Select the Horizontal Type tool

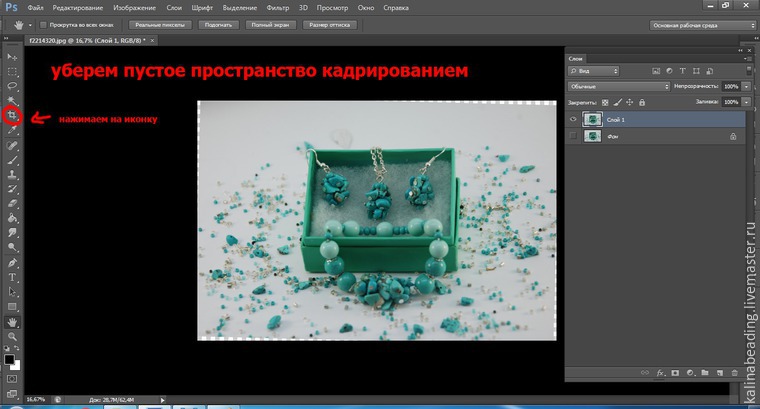[12, 277]
